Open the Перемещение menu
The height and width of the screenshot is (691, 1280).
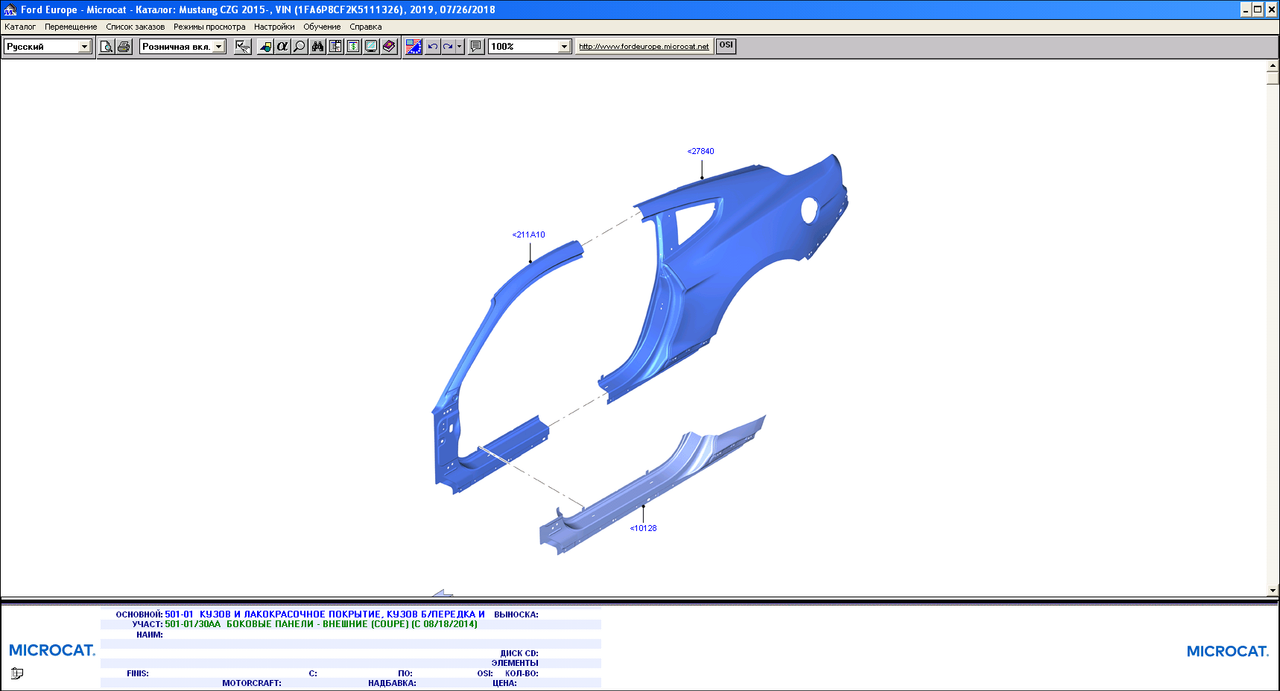71,26
